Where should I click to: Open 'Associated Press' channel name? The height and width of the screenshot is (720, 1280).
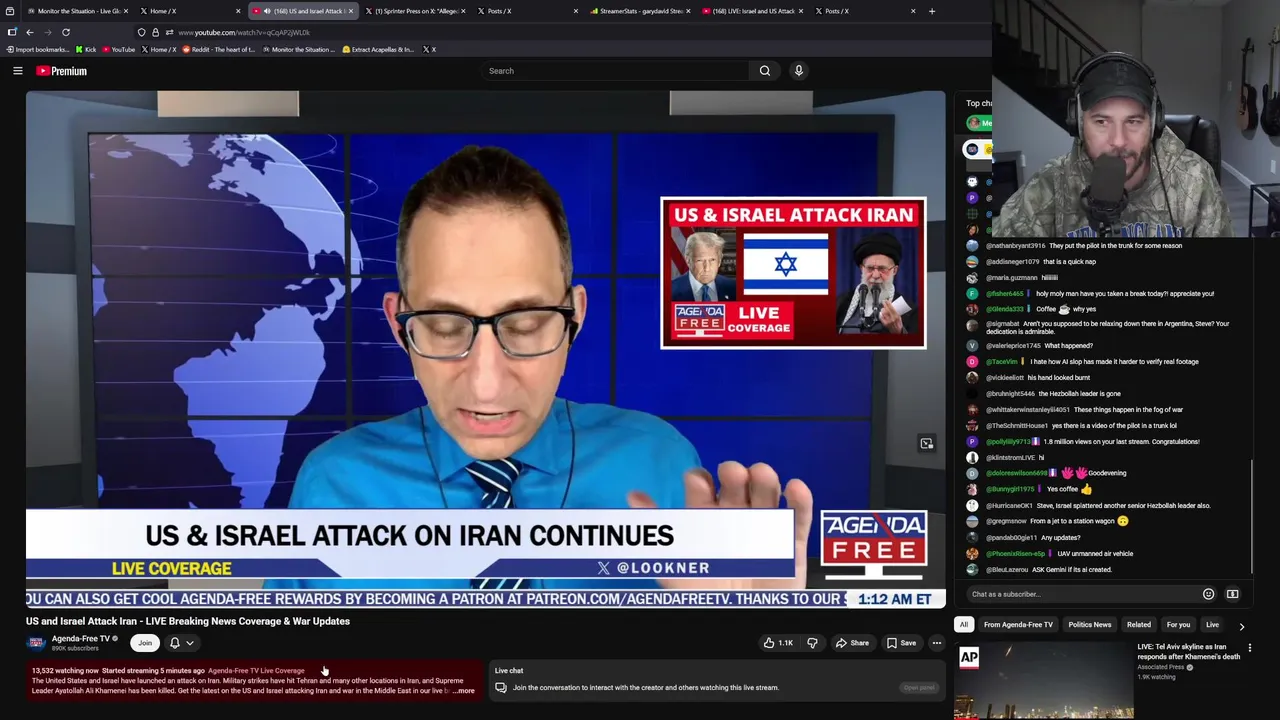(1162, 667)
